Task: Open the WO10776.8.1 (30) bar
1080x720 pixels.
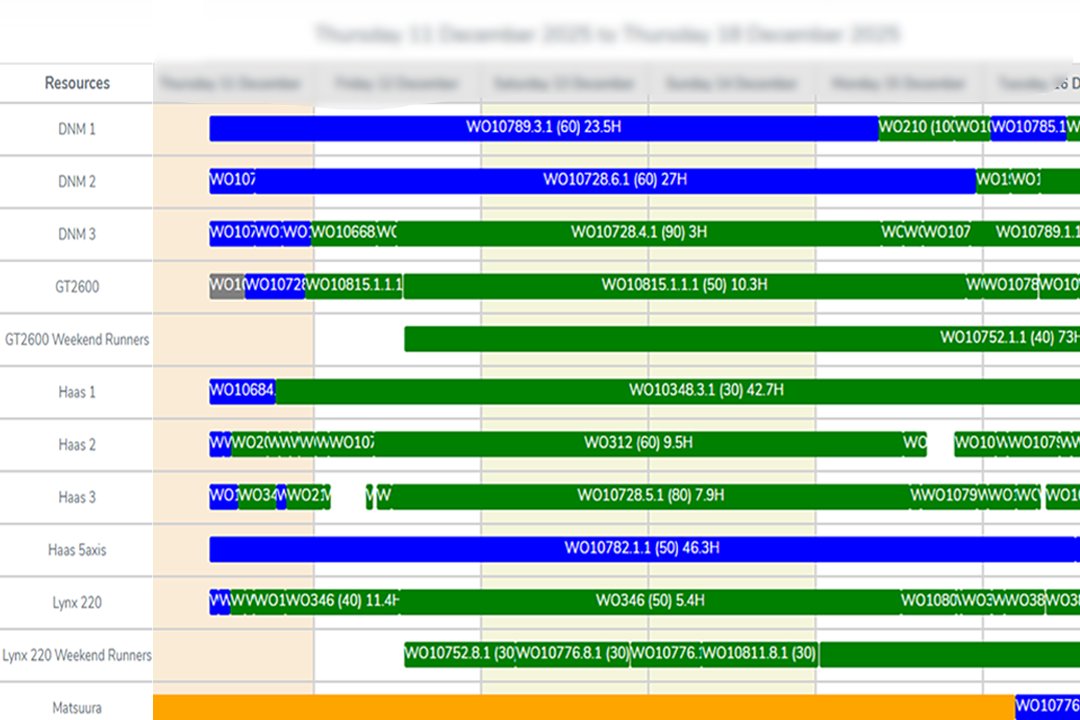Action: click(x=572, y=654)
